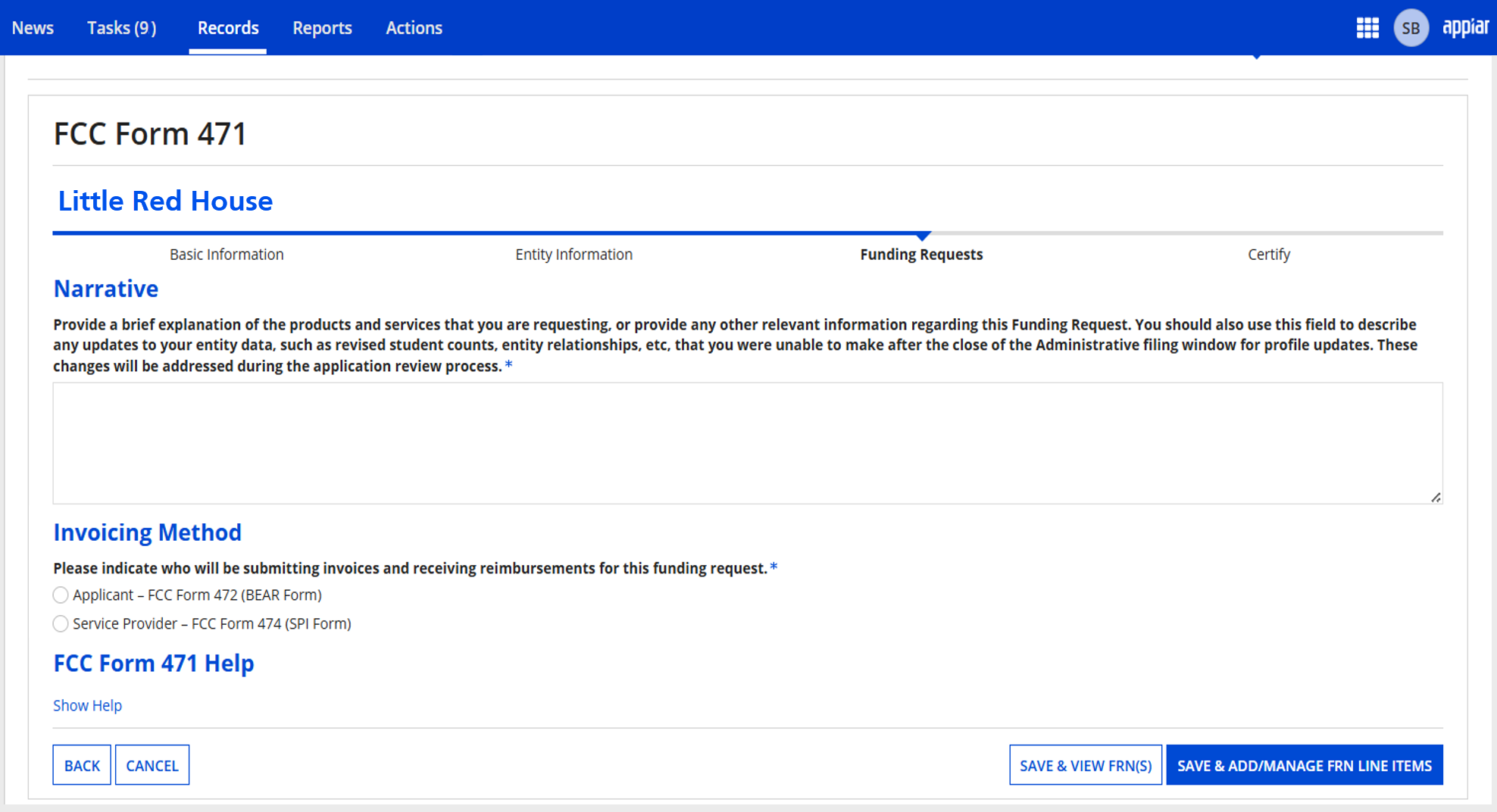
Task: Switch to the Records tab
Action: [x=228, y=28]
